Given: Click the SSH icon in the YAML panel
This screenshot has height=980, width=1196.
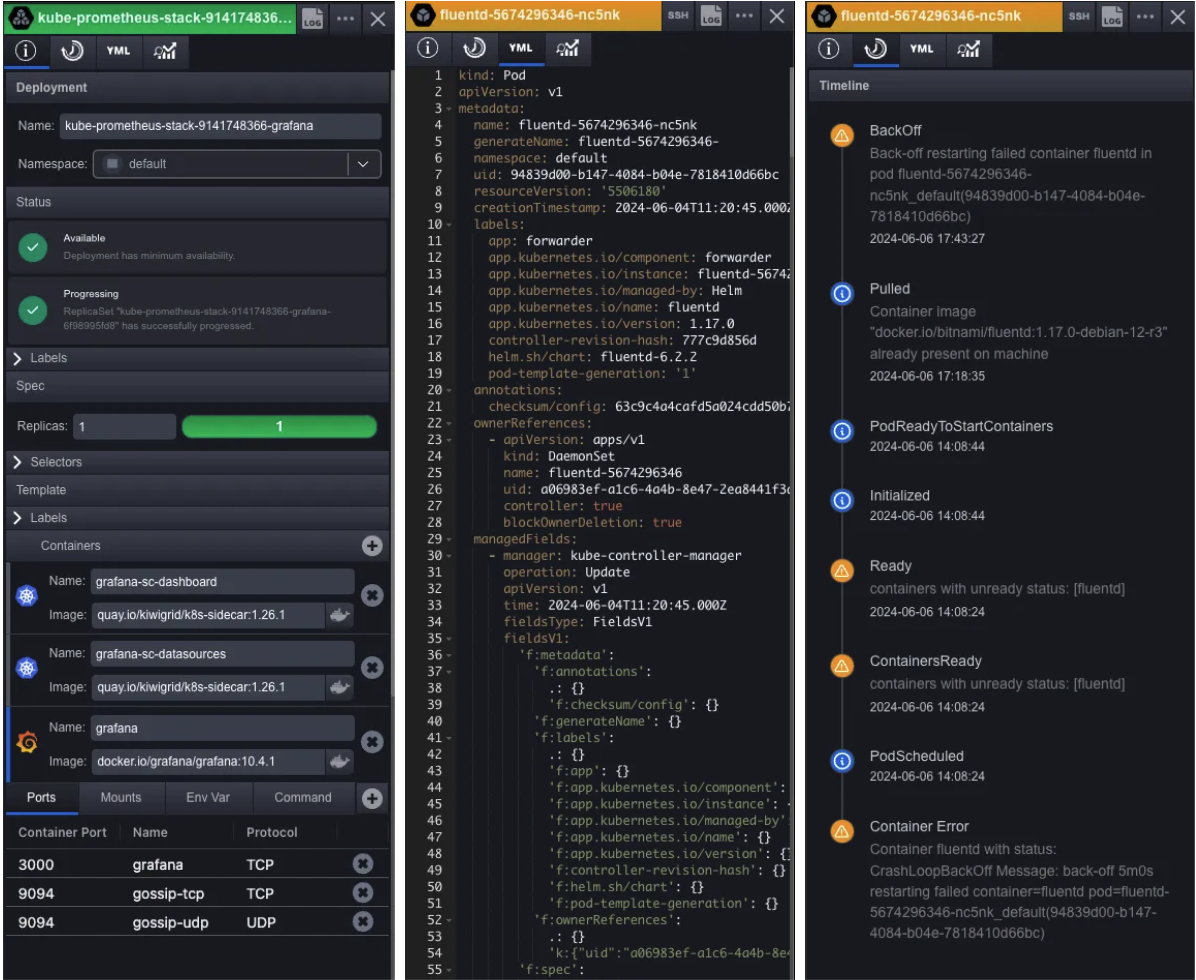Looking at the screenshot, I should (677, 17).
